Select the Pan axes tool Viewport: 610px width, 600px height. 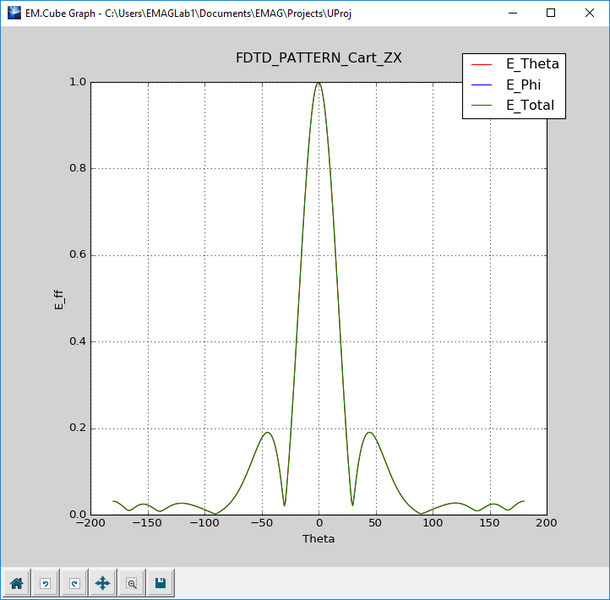pos(102,582)
